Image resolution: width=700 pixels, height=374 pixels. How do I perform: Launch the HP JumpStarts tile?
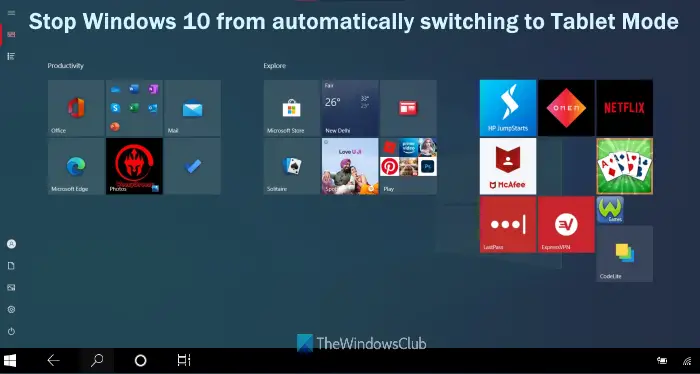click(508, 108)
